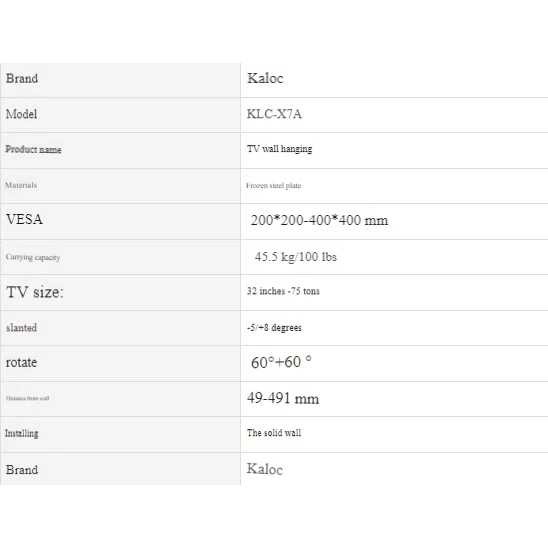Select the TV wall hanging text
The width and height of the screenshot is (548, 548).
click(x=280, y=149)
